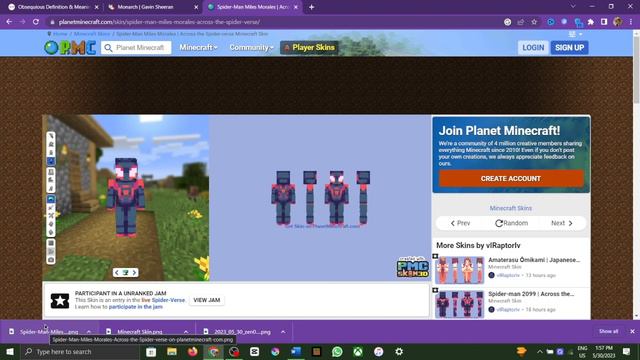Open the Spider-man 2099 skin thumbnail
640x360 pixels.
(x=460, y=304)
